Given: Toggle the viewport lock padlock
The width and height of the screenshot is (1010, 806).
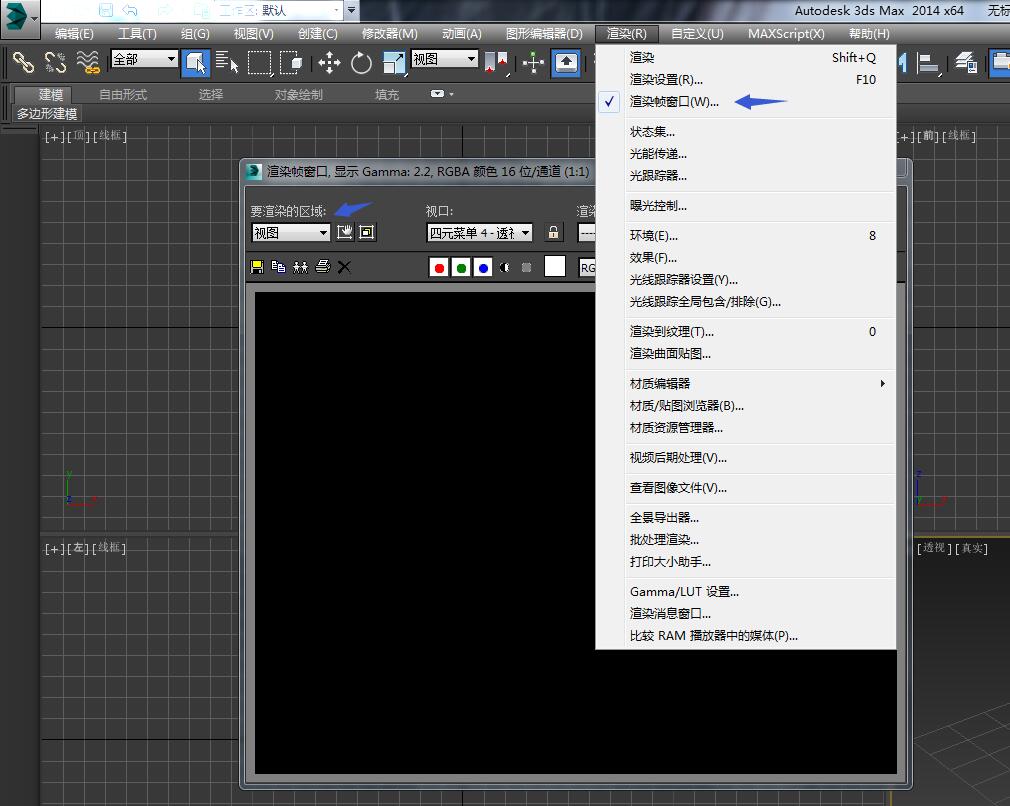Looking at the screenshot, I should (x=553, y=232).
